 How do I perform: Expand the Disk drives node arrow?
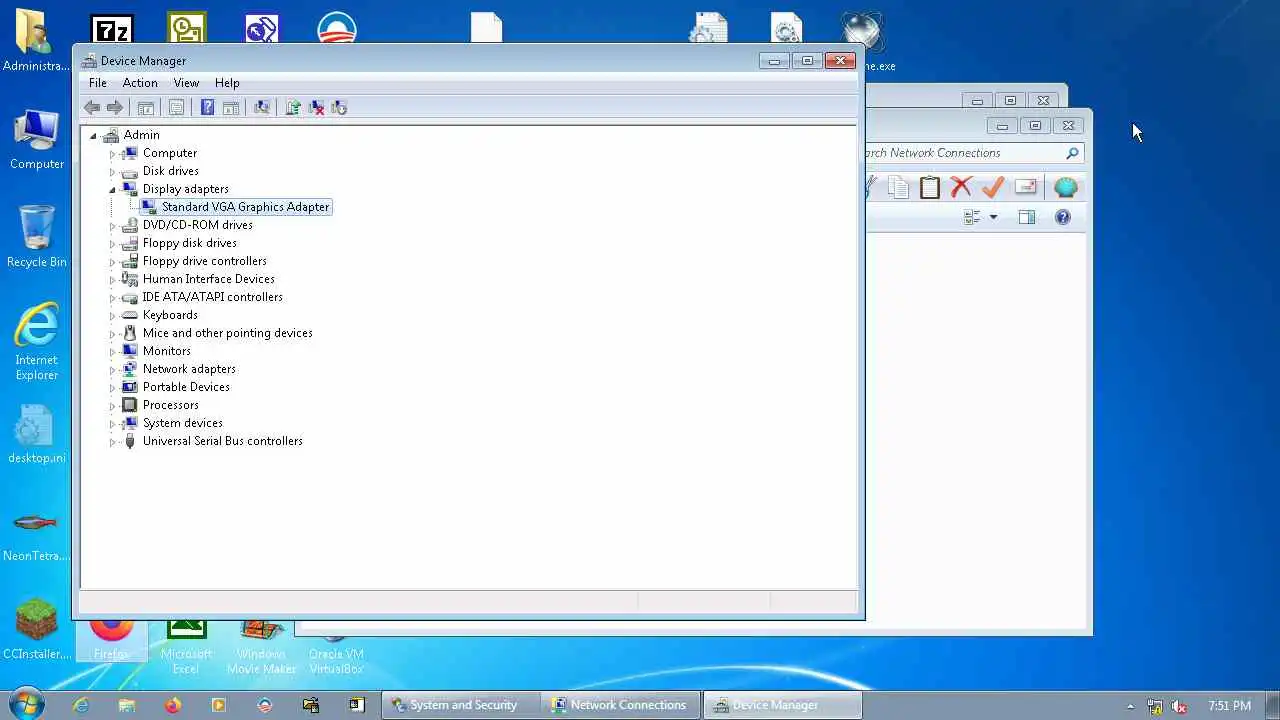click(x=112, y=171)
